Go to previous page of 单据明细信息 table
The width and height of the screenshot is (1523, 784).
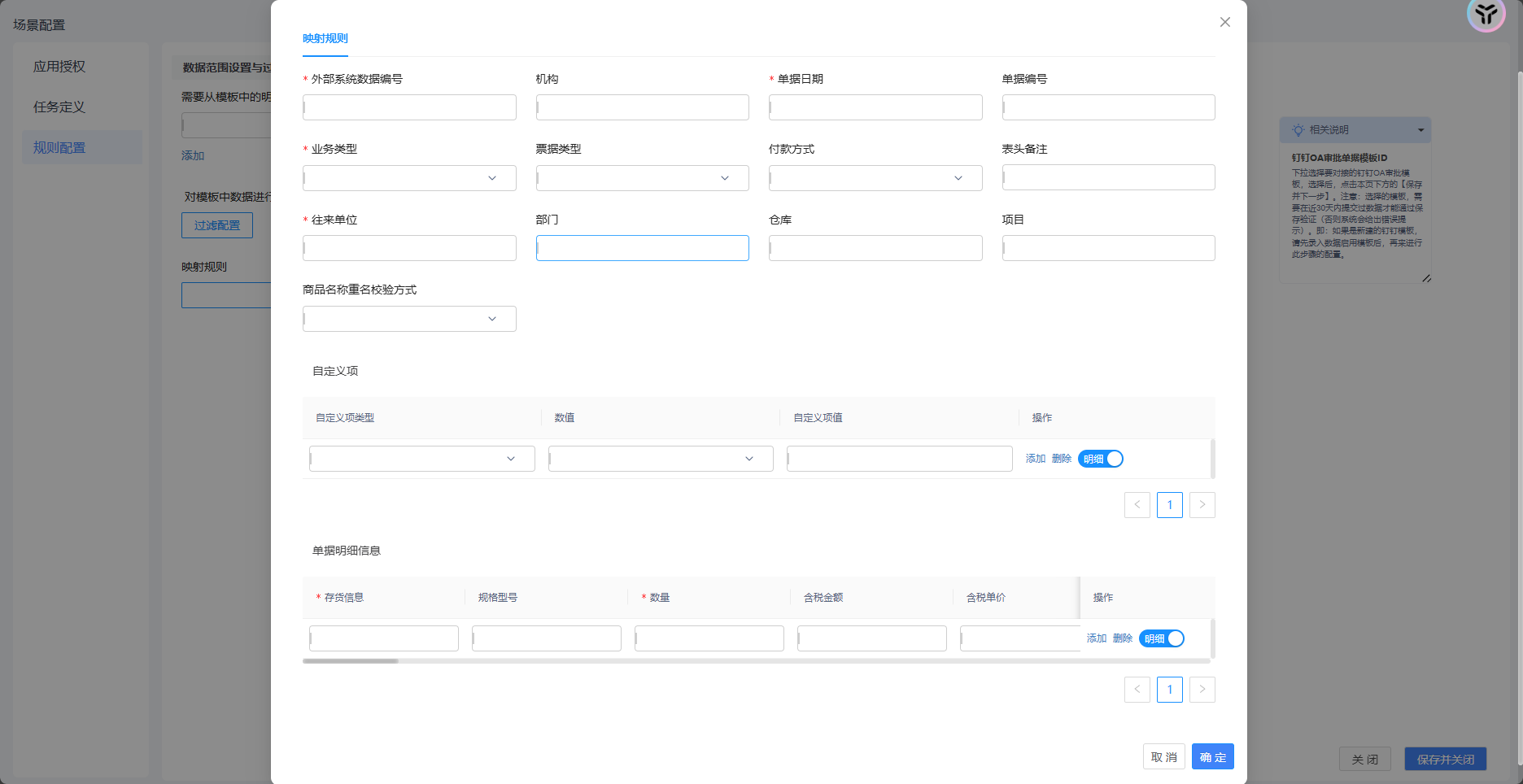(1137, 690)
